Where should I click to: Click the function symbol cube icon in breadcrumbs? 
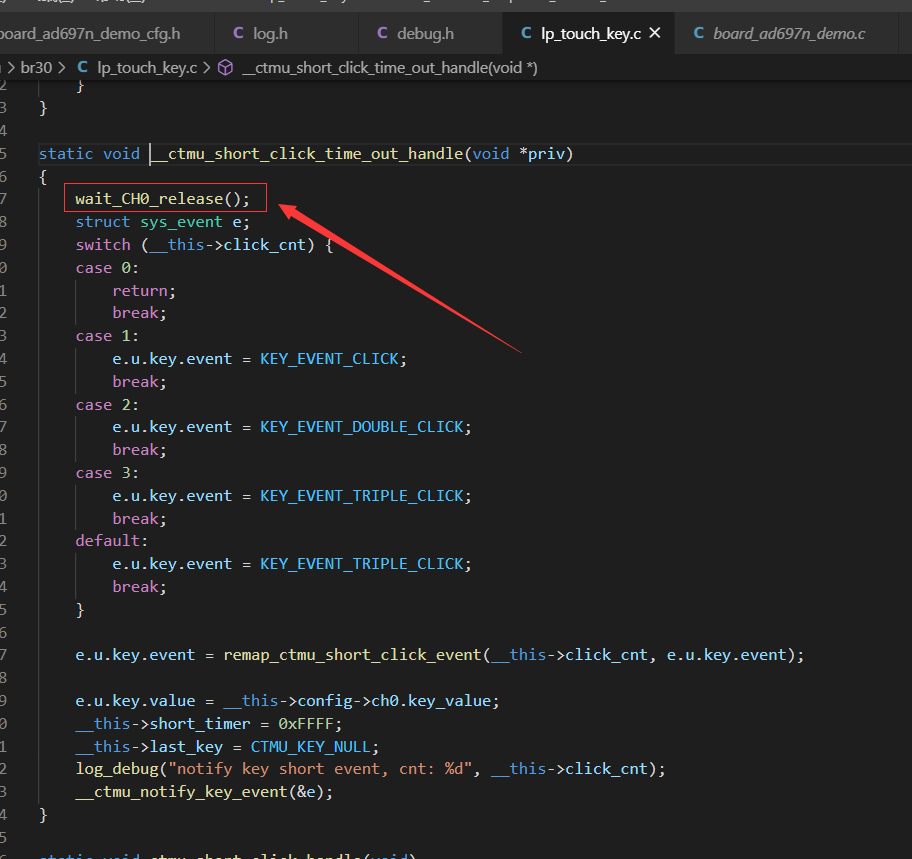coord(226,67)
